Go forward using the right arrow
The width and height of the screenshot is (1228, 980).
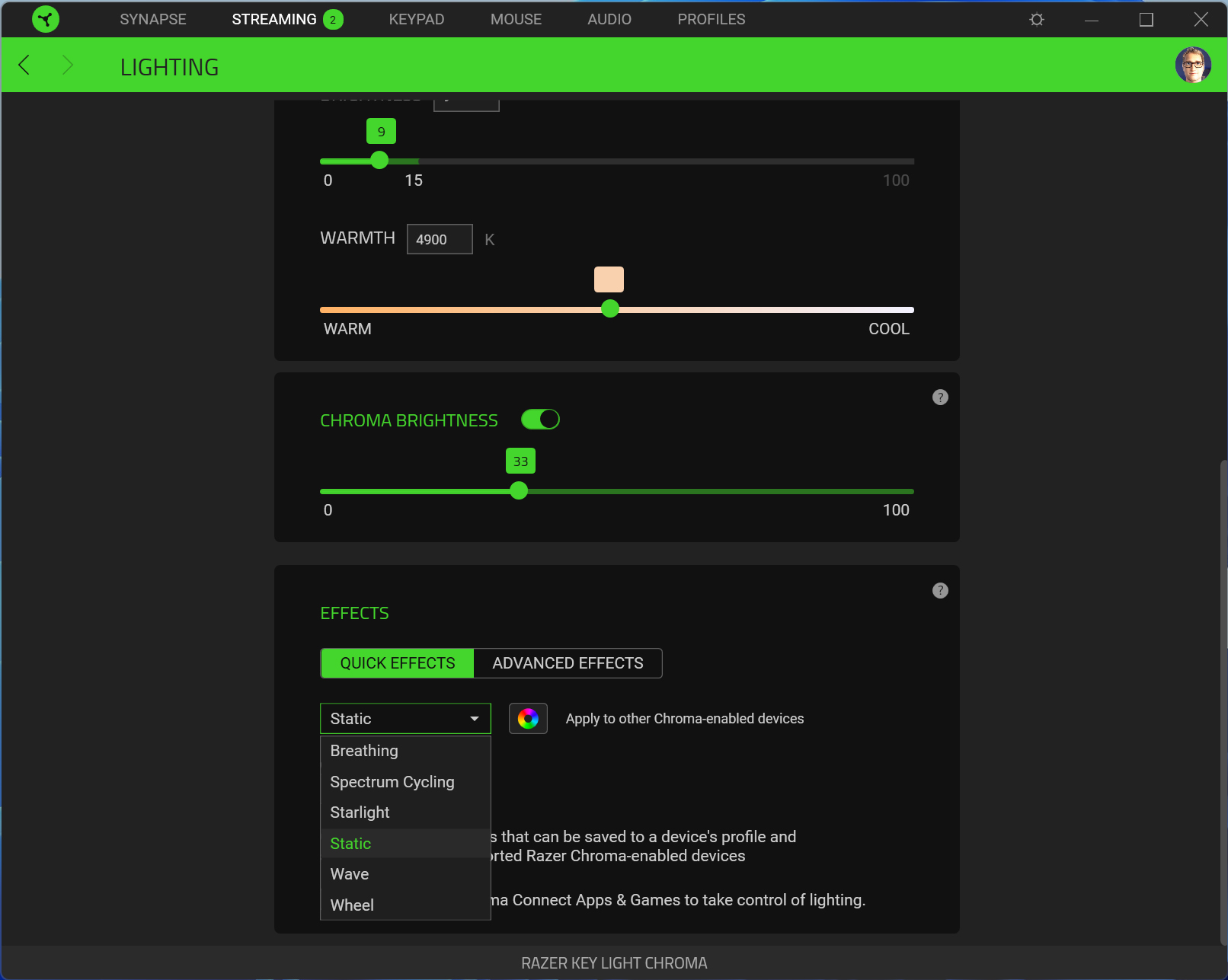(67, 65)
